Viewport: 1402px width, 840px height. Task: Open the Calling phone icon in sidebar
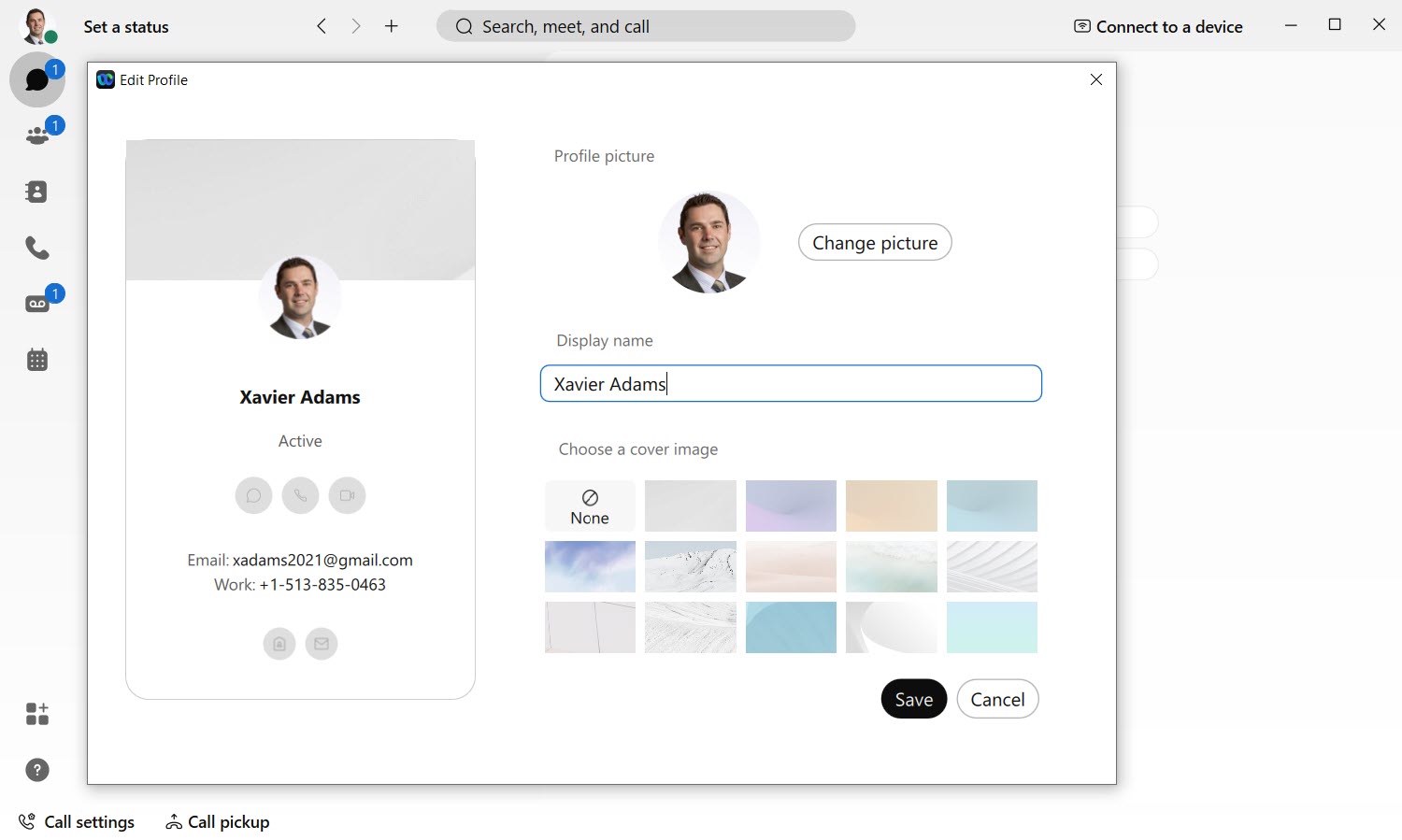click(37, 248)
